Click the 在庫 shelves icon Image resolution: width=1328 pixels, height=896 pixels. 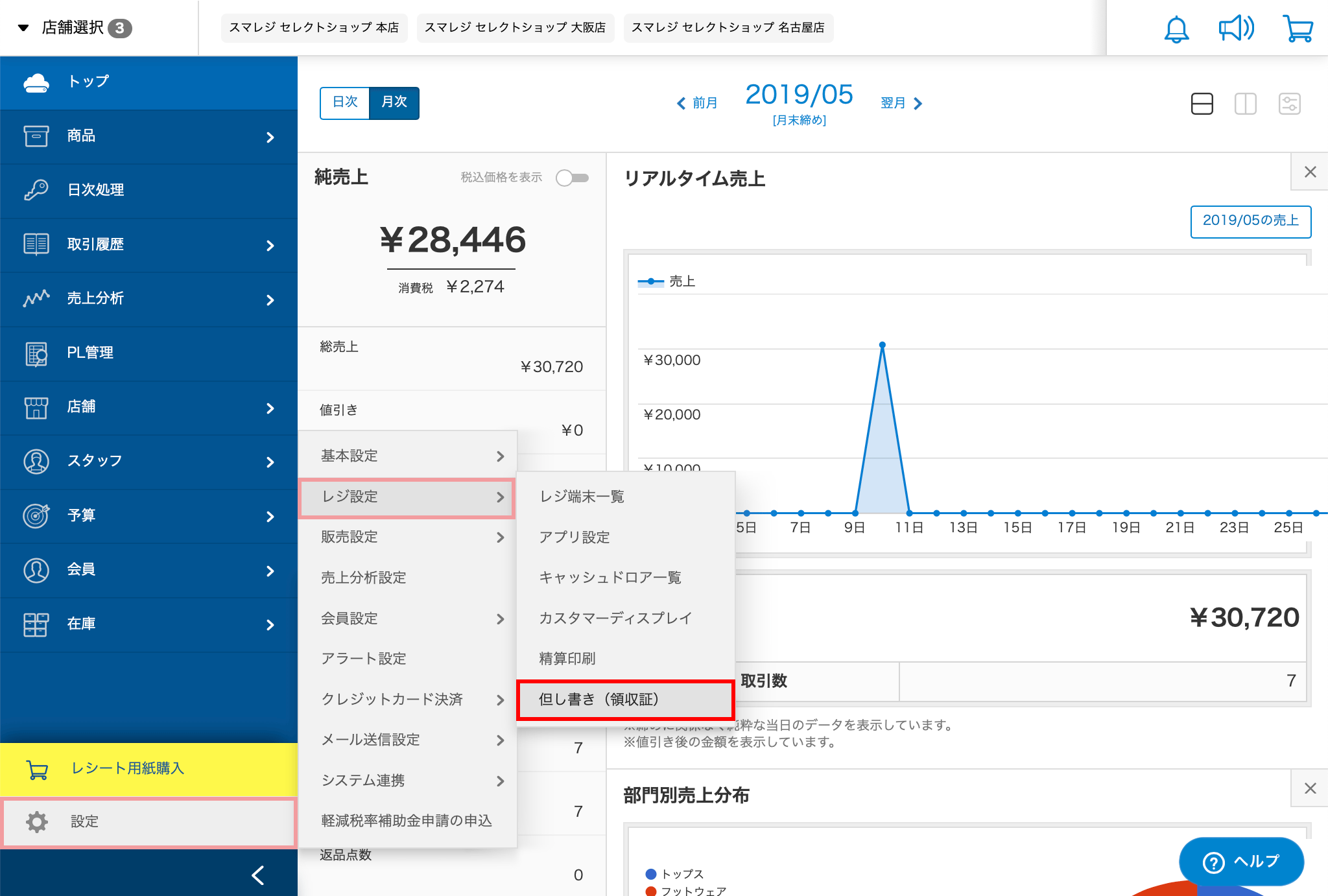[x=36, y=624]
